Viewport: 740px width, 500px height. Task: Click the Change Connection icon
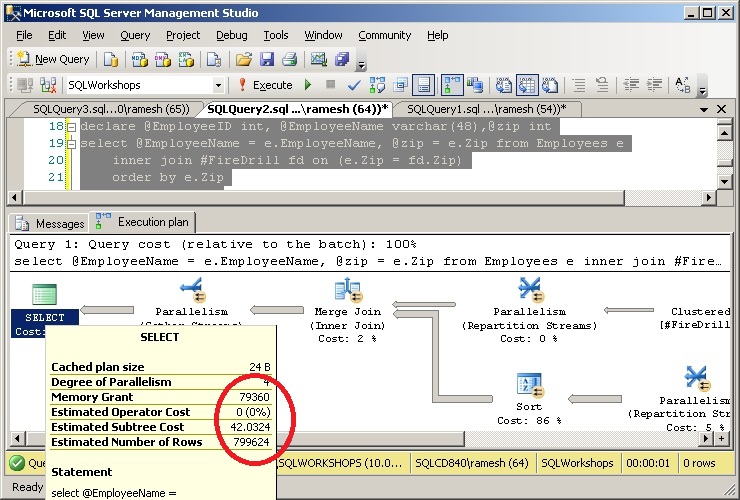[48, 85]
